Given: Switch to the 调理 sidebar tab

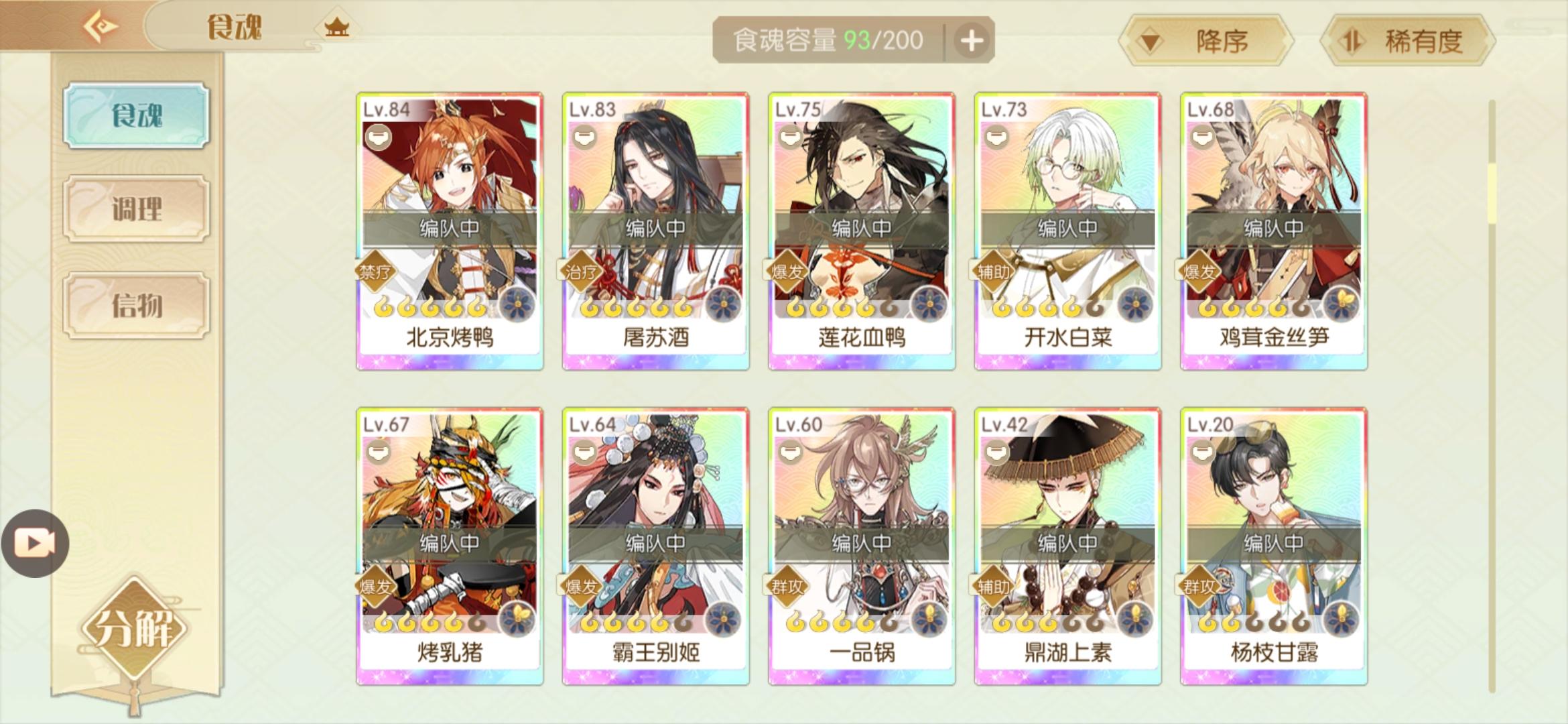Looking at the screenshot, I should coord(136,209).
